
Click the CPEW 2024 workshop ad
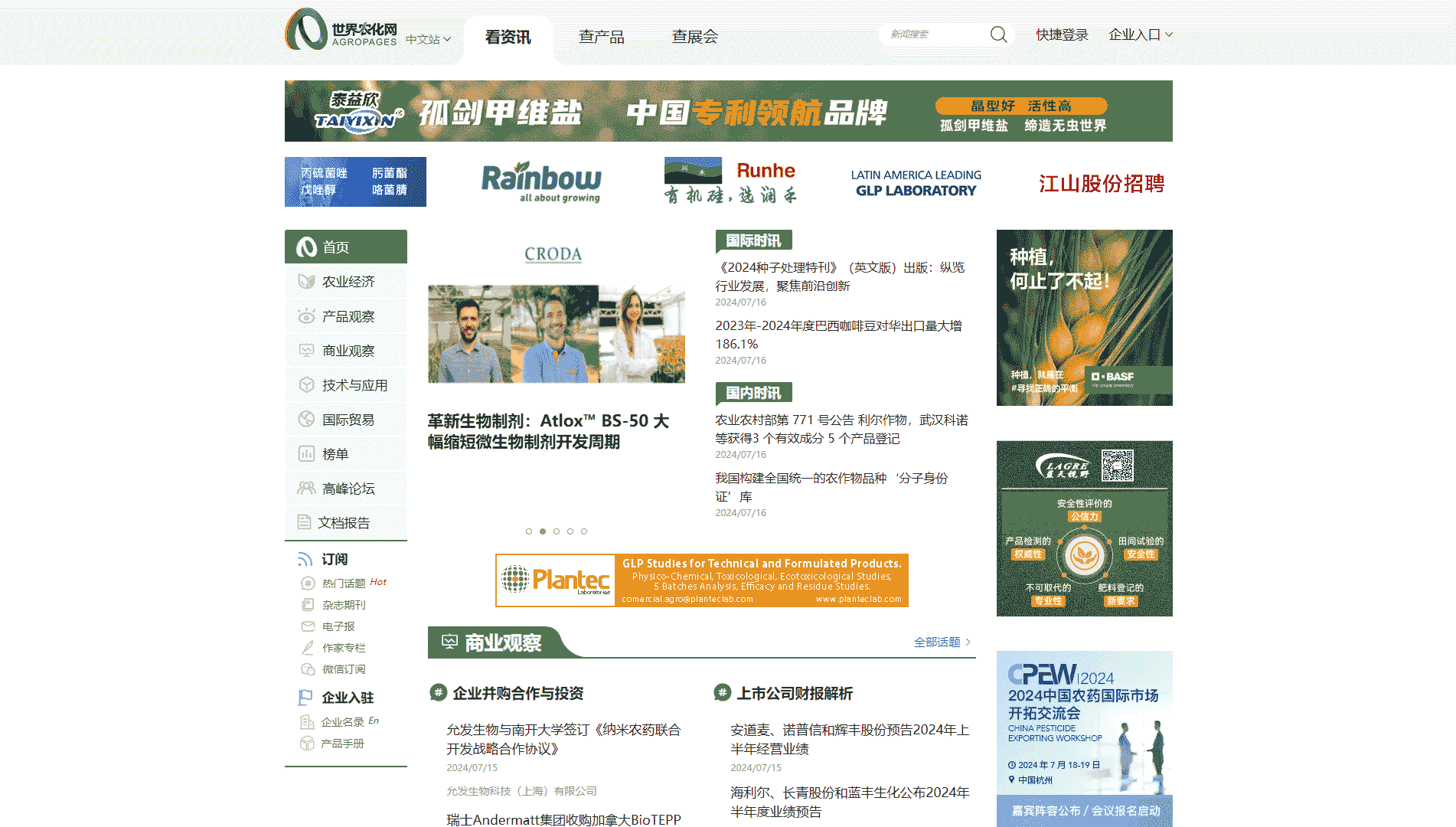pos(1085,739)
